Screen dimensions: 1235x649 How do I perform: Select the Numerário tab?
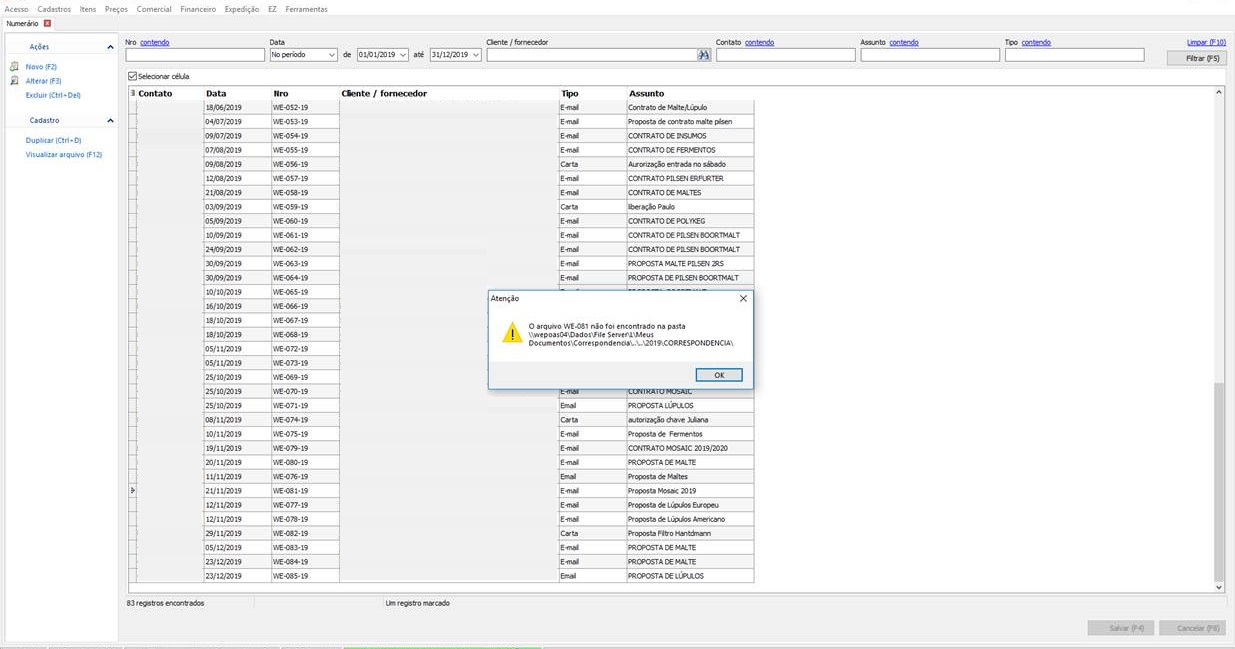tap(23, 23)
